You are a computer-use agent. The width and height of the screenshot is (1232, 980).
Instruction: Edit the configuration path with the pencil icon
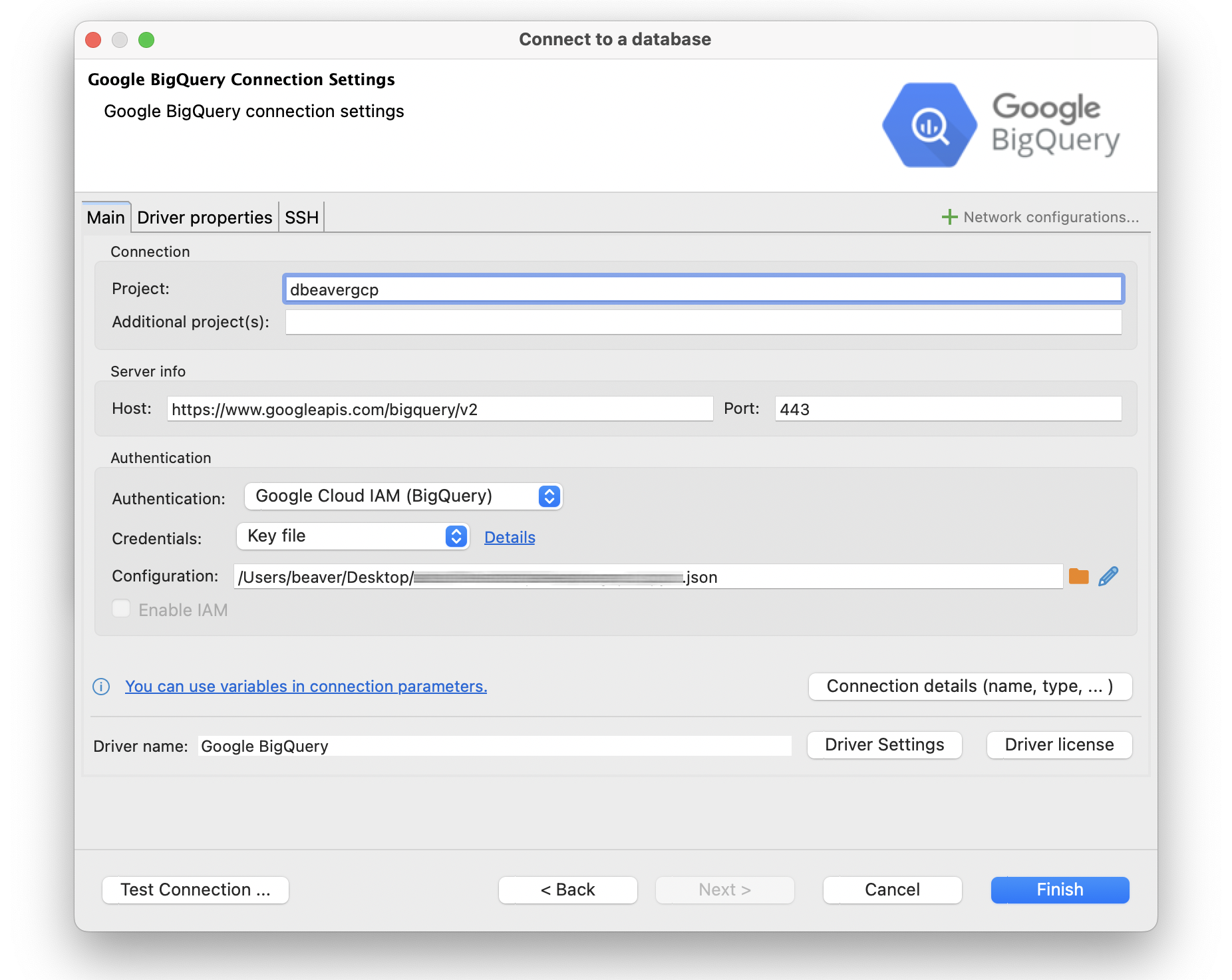point(1108,576)
